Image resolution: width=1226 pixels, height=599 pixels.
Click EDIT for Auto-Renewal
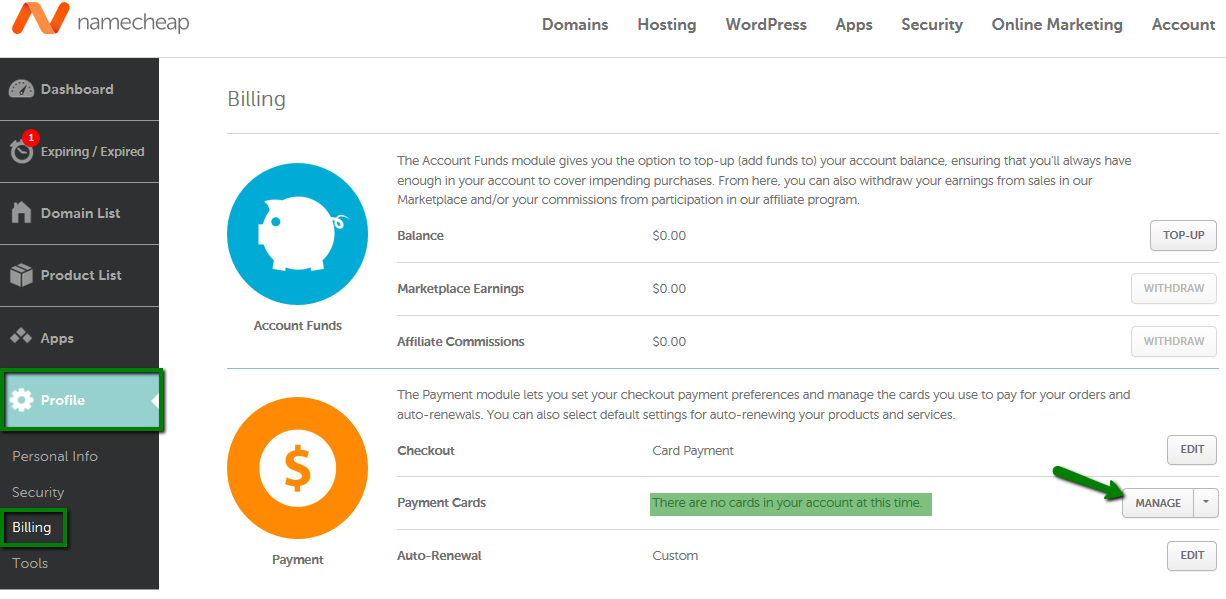pos(1192,555)
